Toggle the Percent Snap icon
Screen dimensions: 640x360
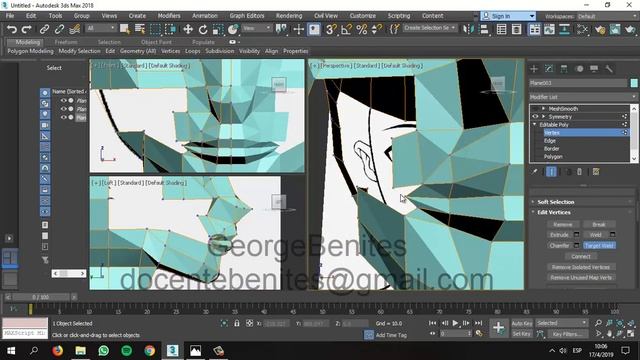(x=362, y=29)
